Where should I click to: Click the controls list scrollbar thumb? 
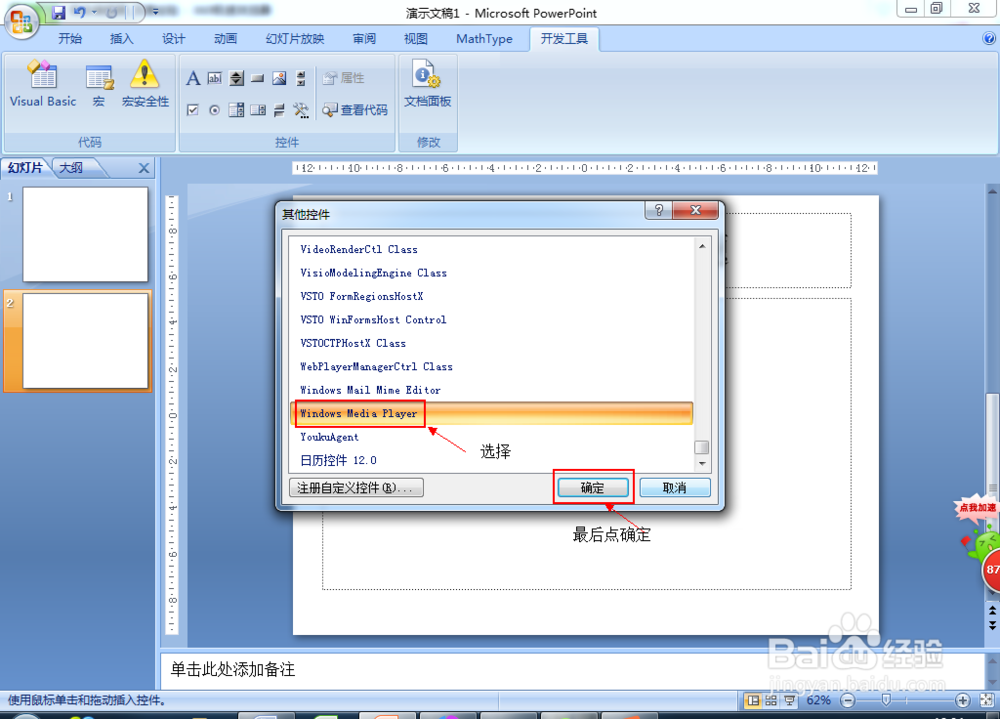click(x=702, y=447)
